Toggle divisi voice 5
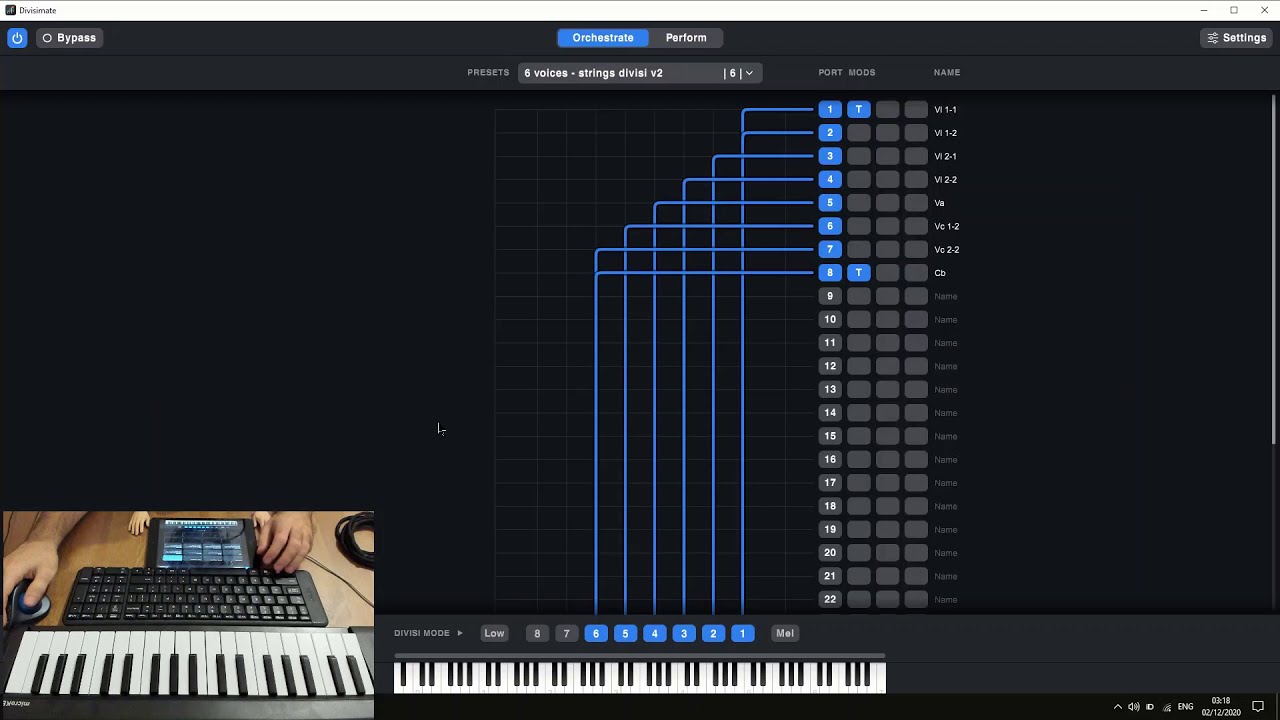Viewport: 1280px width, 720px height. point(625,633)
